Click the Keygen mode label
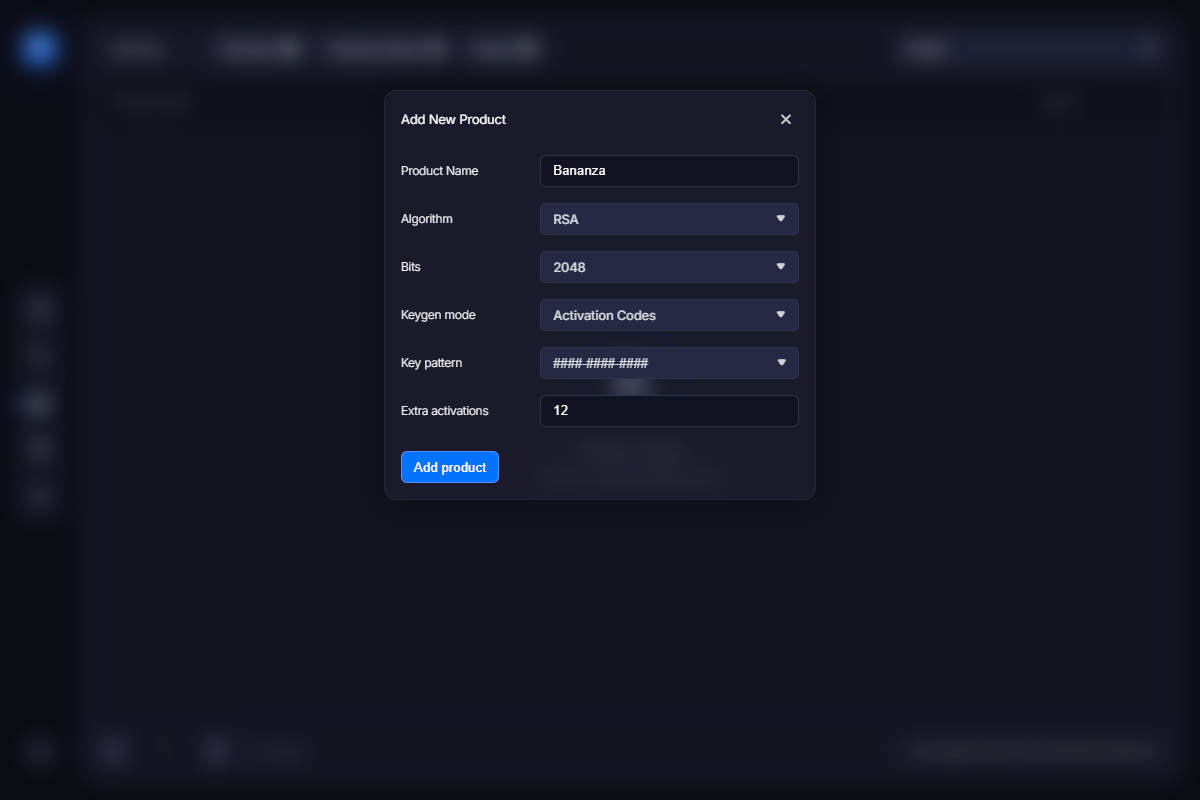 tap(438, 315)
